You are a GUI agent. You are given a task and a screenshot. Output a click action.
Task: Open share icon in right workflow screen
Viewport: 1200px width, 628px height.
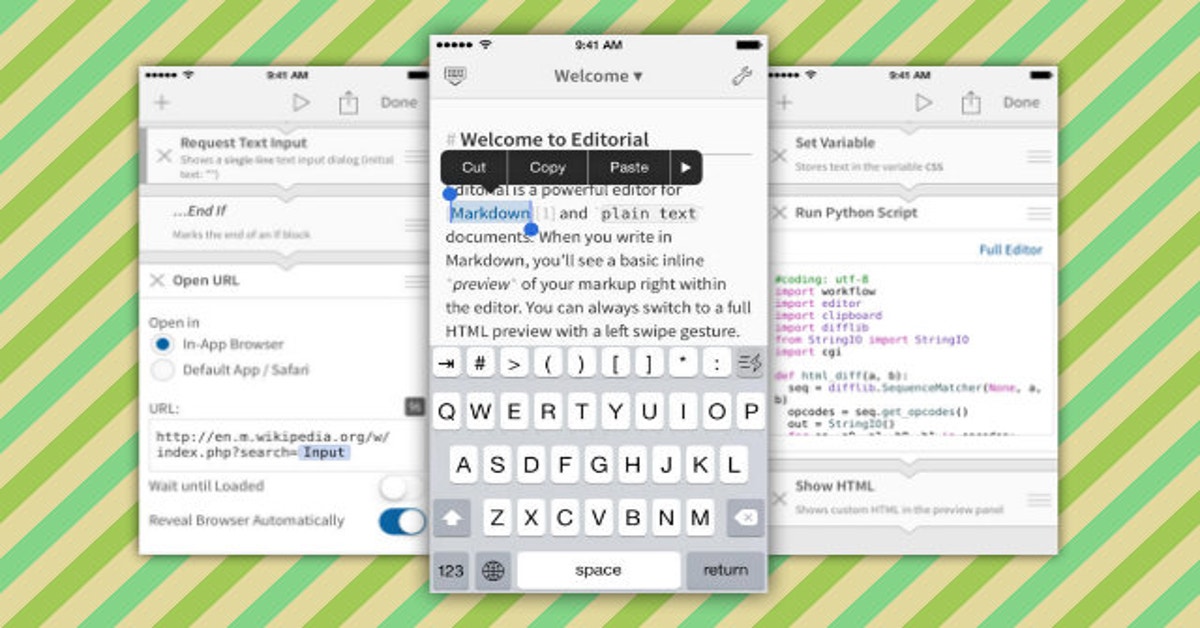[x=971, y=102]
